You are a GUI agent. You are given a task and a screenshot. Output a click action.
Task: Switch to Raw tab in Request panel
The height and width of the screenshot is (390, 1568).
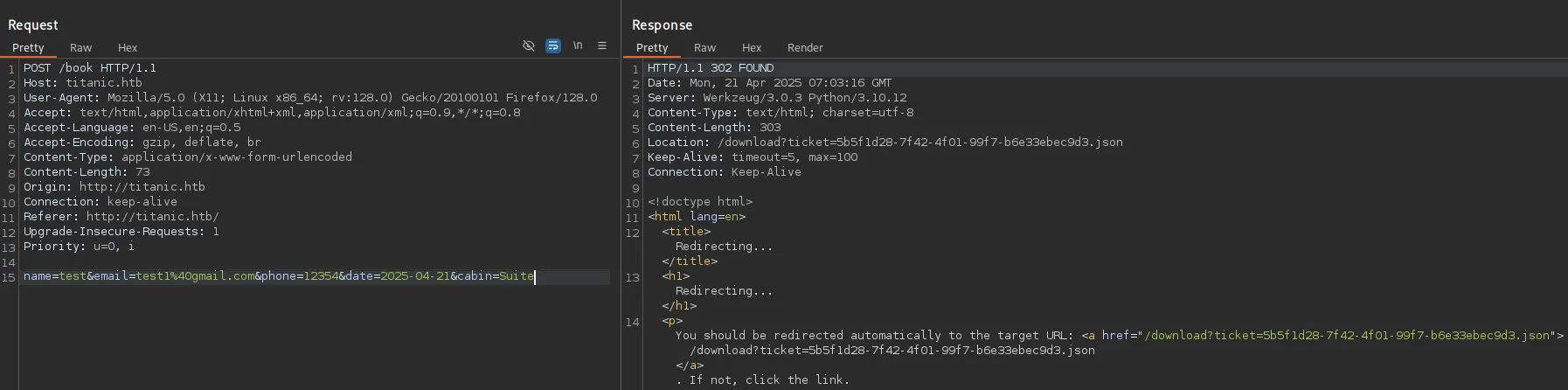(81, 48)
